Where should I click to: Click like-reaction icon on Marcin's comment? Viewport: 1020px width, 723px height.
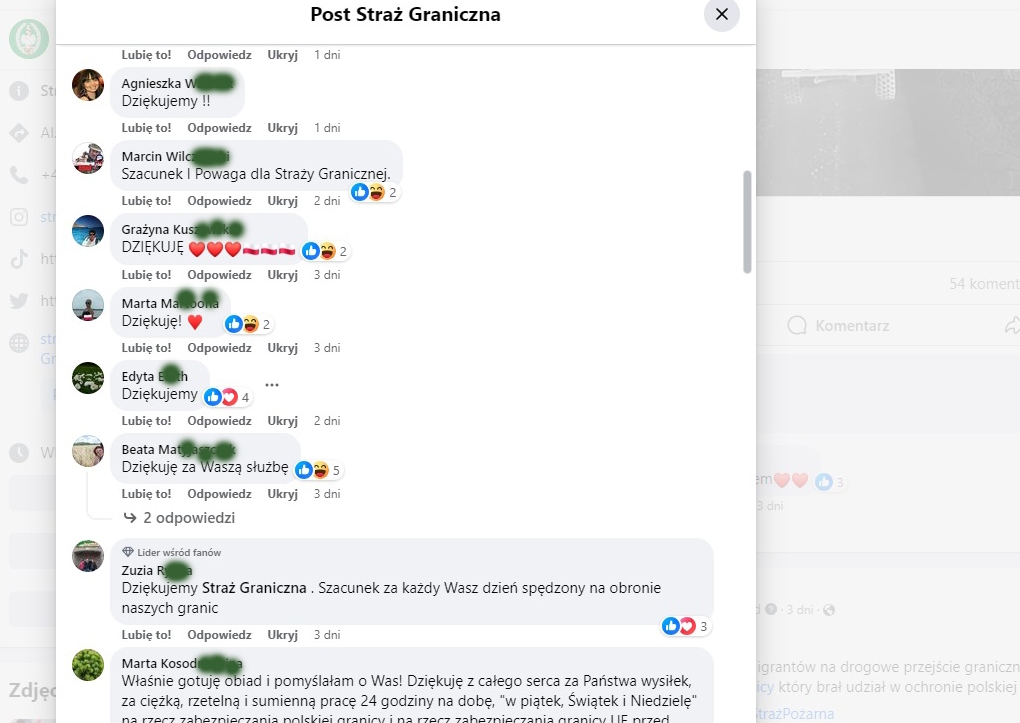pos(360,192)
